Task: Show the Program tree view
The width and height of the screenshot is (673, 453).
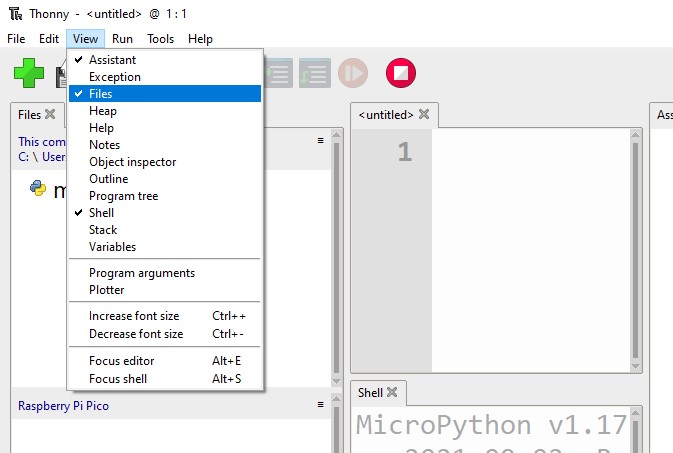Action: coord(165,196)
